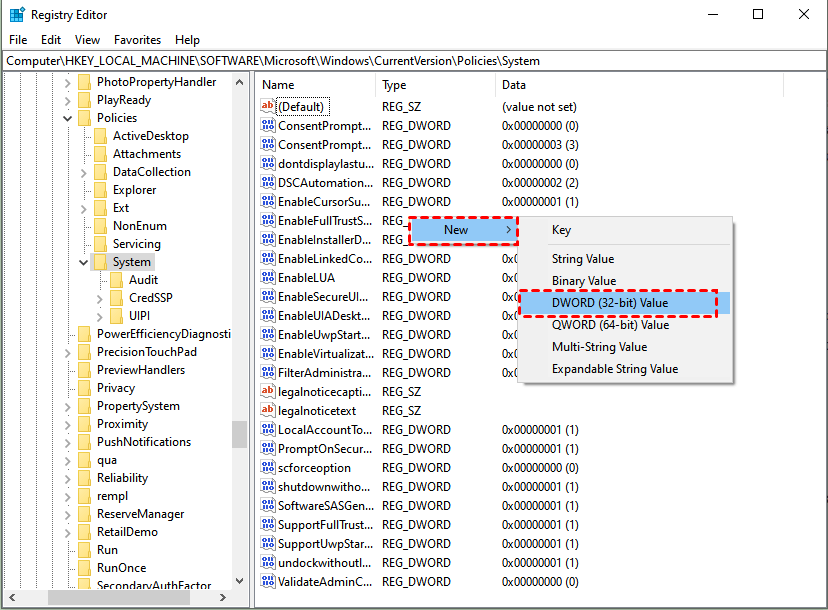828x610 pixels.
Task: Select the Policies folder icon in tree
Action: pyautogui.click(x=84, y=118)
